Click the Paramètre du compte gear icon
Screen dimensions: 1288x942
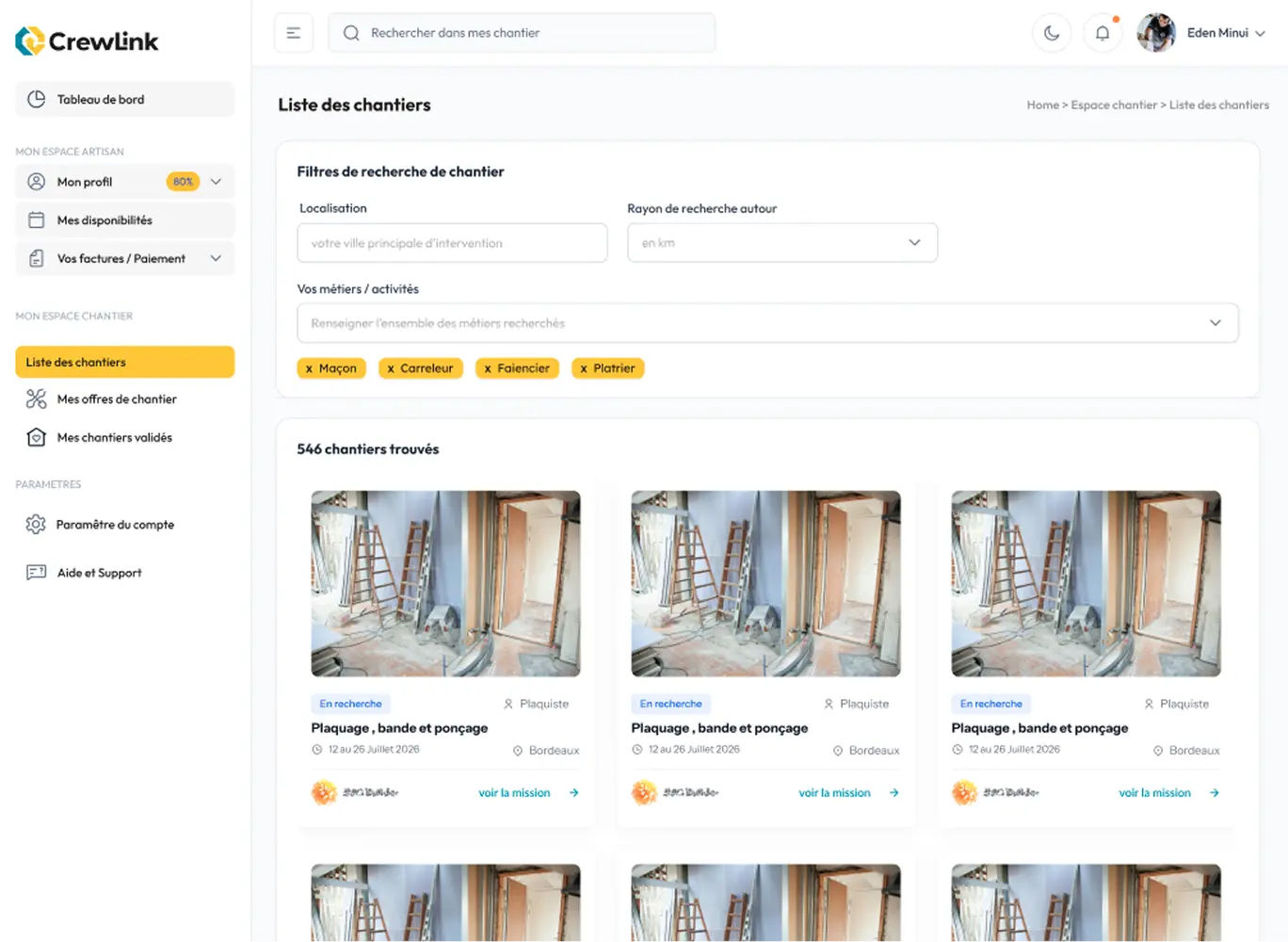[36, 524]
